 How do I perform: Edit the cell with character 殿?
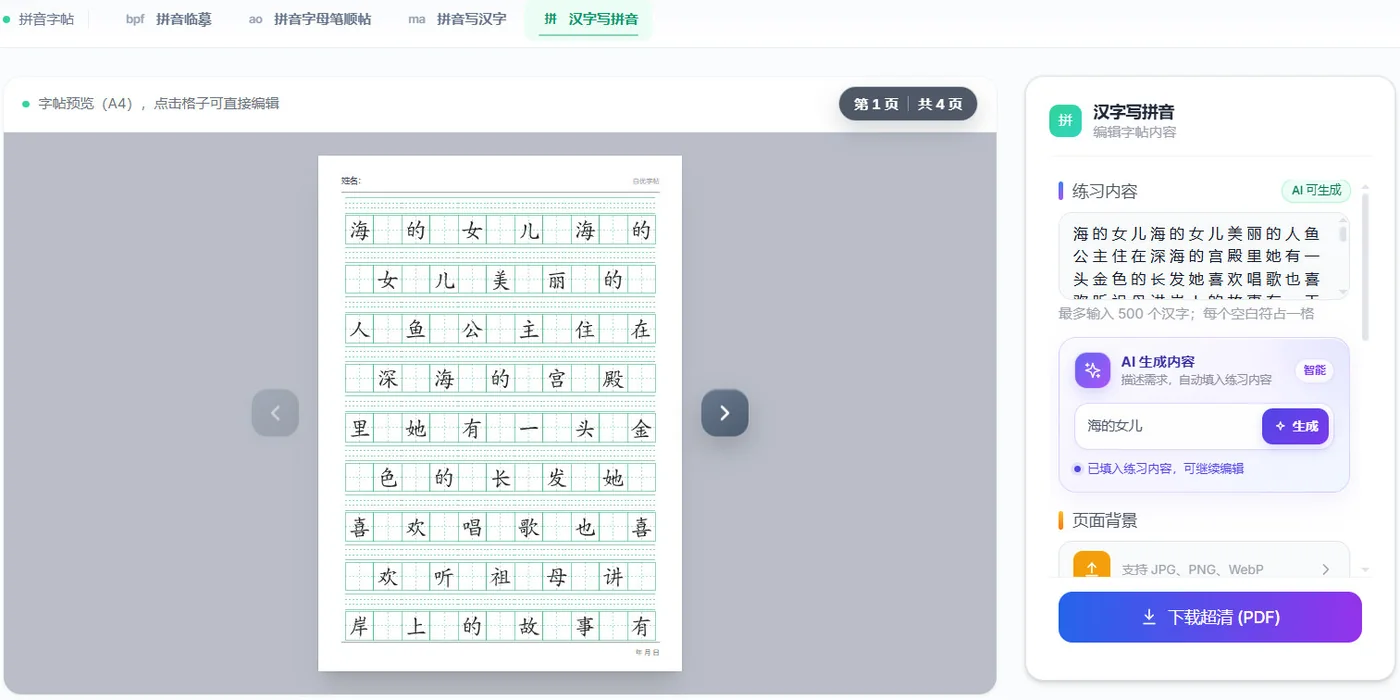[613, 379]
